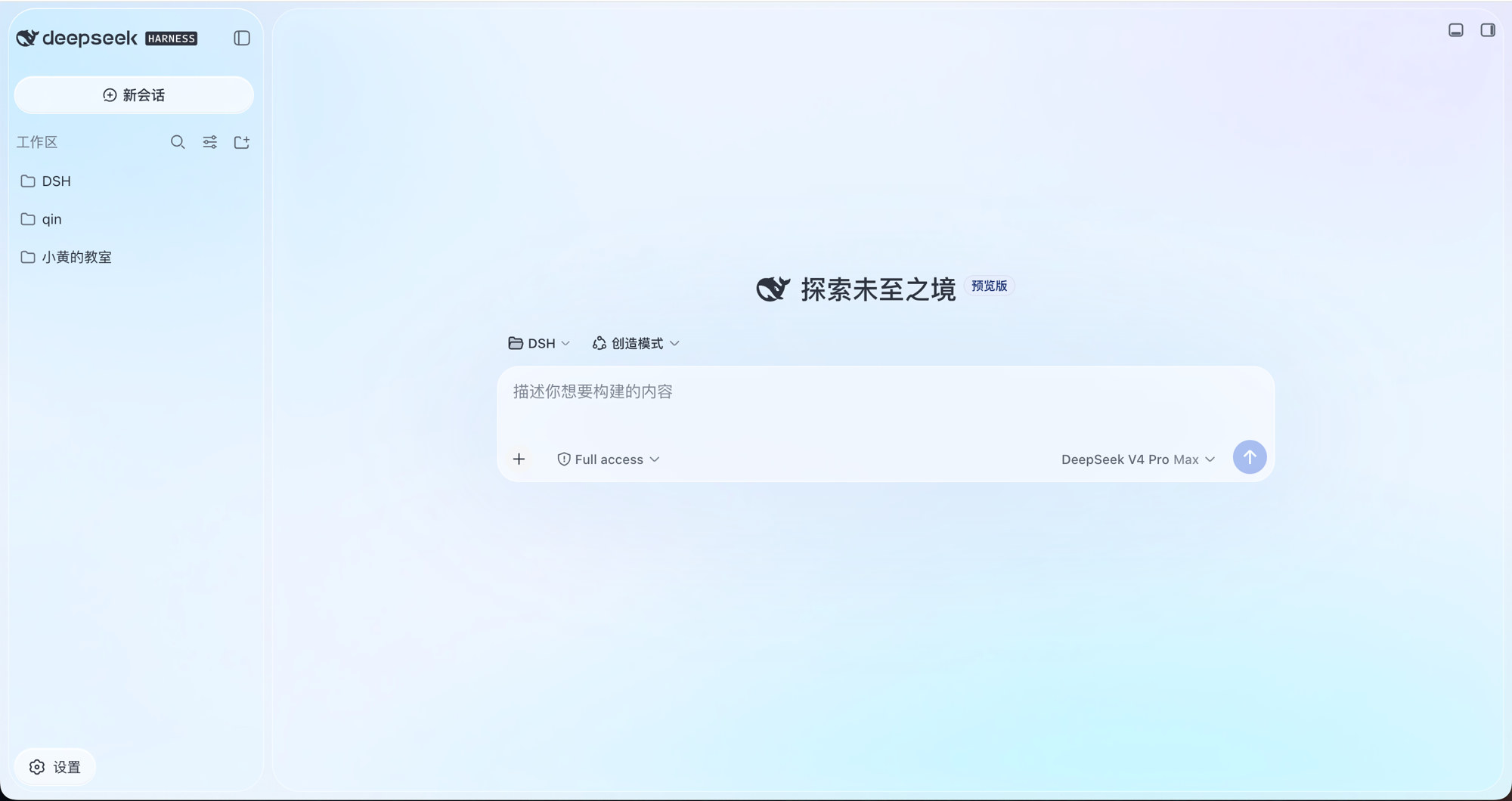Toggle the bottom panel icon at top right
Image resolution: width=1512 pixels, height=801 pixels.
1456,30
